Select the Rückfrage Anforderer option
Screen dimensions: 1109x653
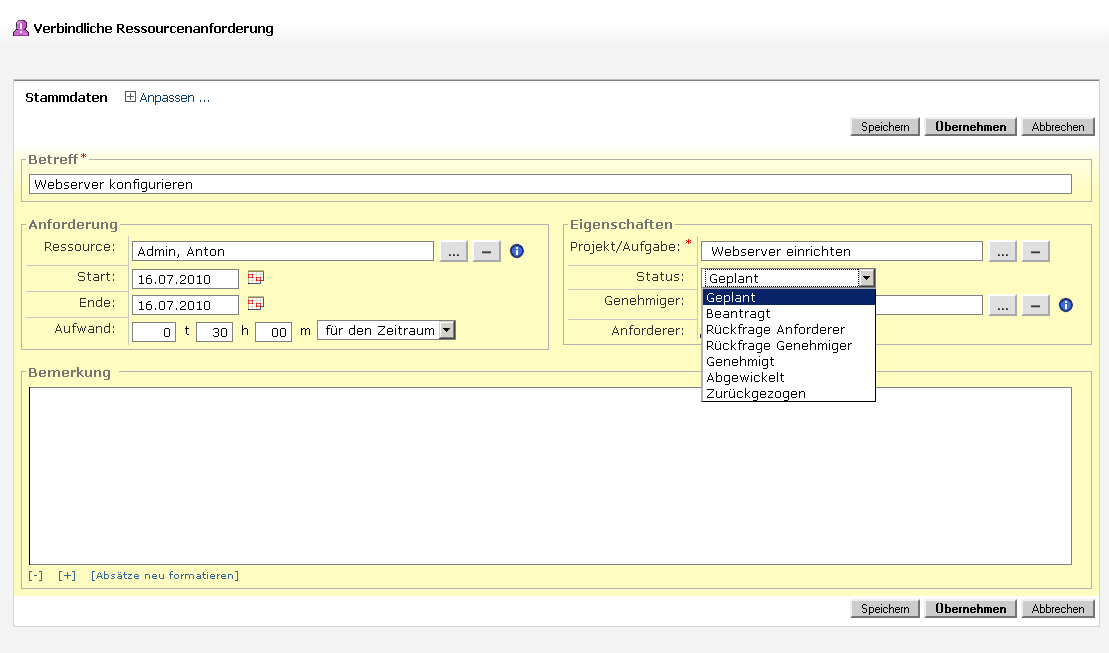point(789,330)
